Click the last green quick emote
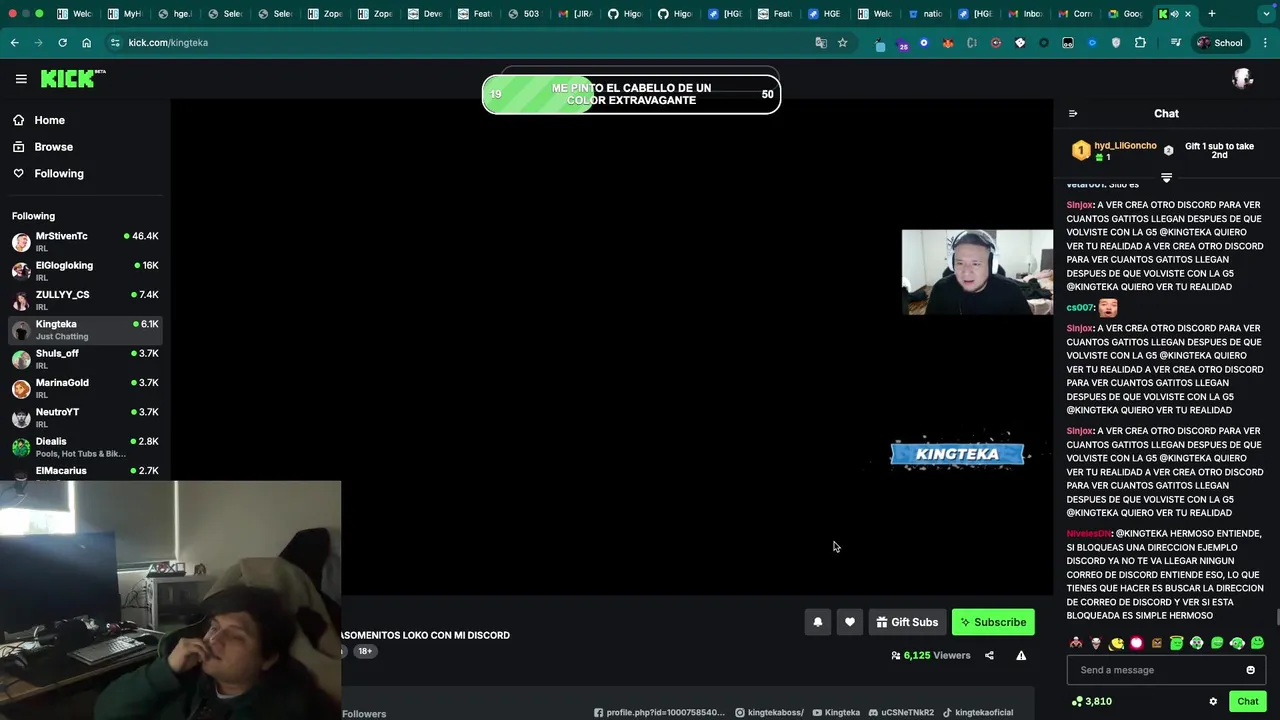Screen dimensions: 1280x720 click(1257, 643)
